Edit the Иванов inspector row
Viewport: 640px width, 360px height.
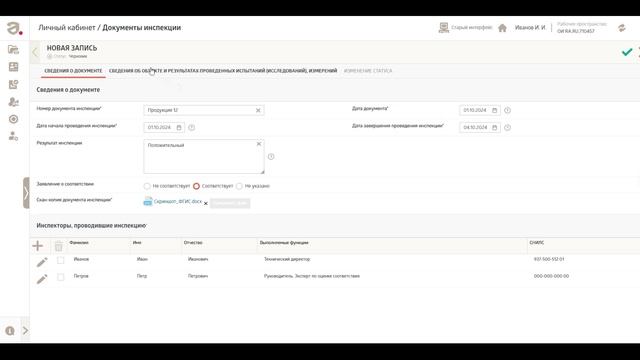(x=42, y=262)
